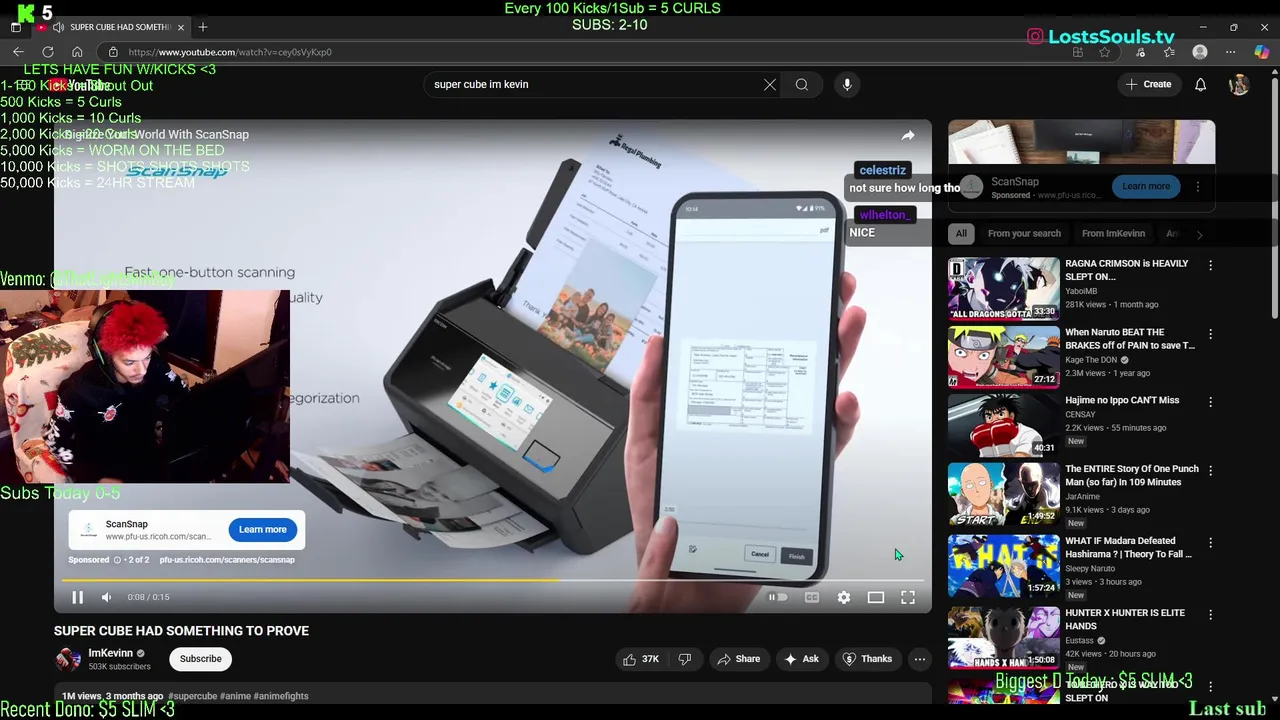Start voice search with the microphone
This screenshot has width=1280, height=720.
point(847,85)
